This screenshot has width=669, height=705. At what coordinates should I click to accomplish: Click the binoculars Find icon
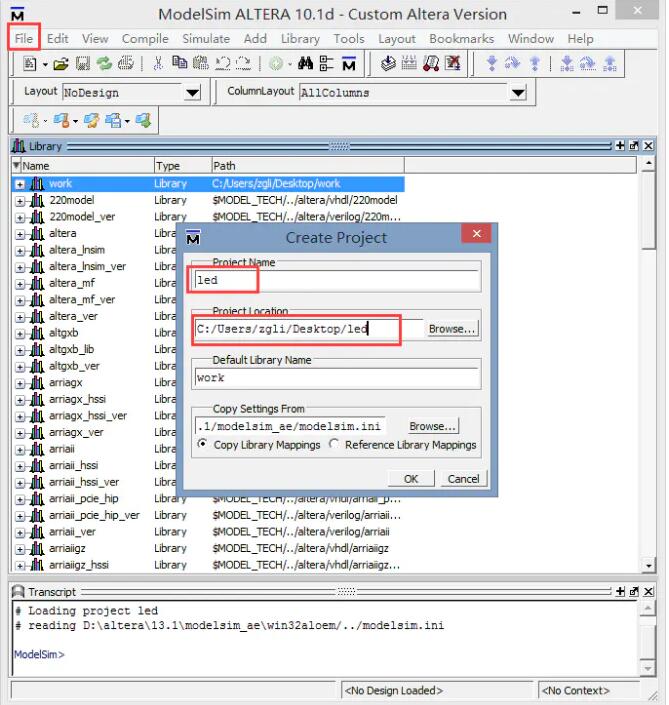pyautogui.click(x=305, y=63)
